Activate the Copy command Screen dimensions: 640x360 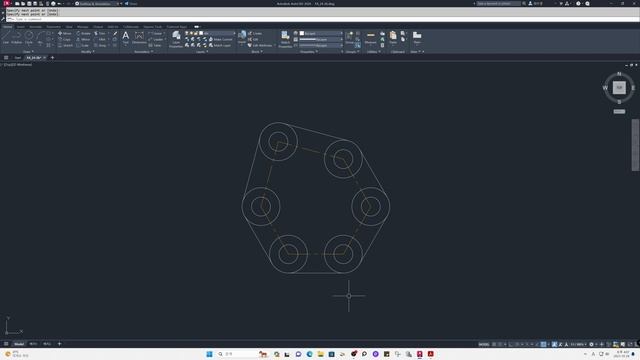pos(64,40)
